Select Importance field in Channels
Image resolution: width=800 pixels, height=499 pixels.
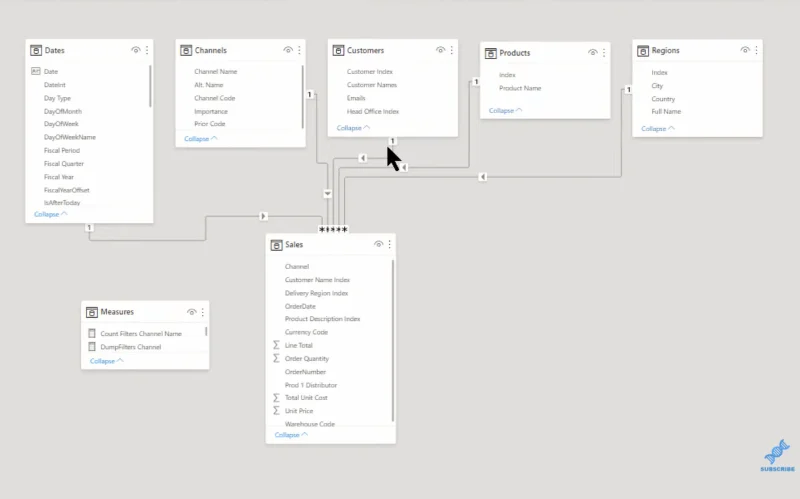coord(211,111)
